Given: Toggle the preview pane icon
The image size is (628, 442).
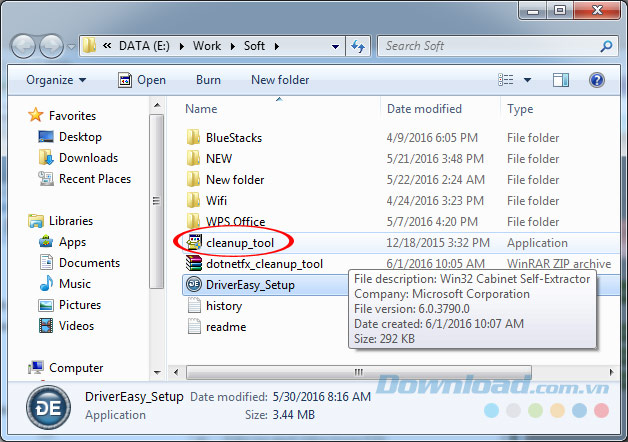Looking at the screenshot, I should click(561, 80).
